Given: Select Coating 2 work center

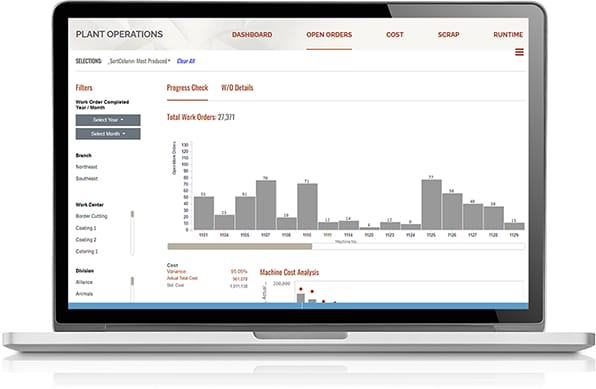Looking at the screenshot, I should 86,240.
